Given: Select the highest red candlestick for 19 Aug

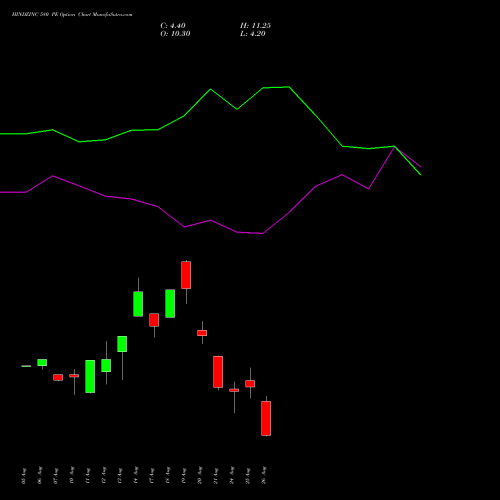Looking at the screenshot, I should pyautogui.click(x=186, y=275).
